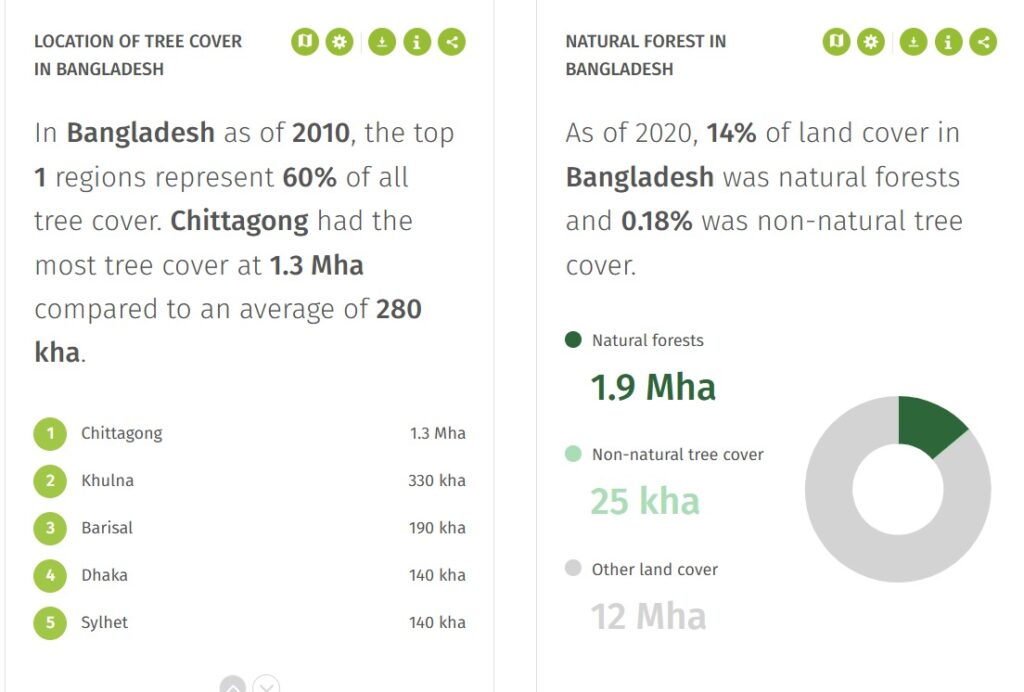Viewport: 1024px width, 692px height.
Task: Open settings for Natural Forest in Bangladesh
Action: click(871, 42)
